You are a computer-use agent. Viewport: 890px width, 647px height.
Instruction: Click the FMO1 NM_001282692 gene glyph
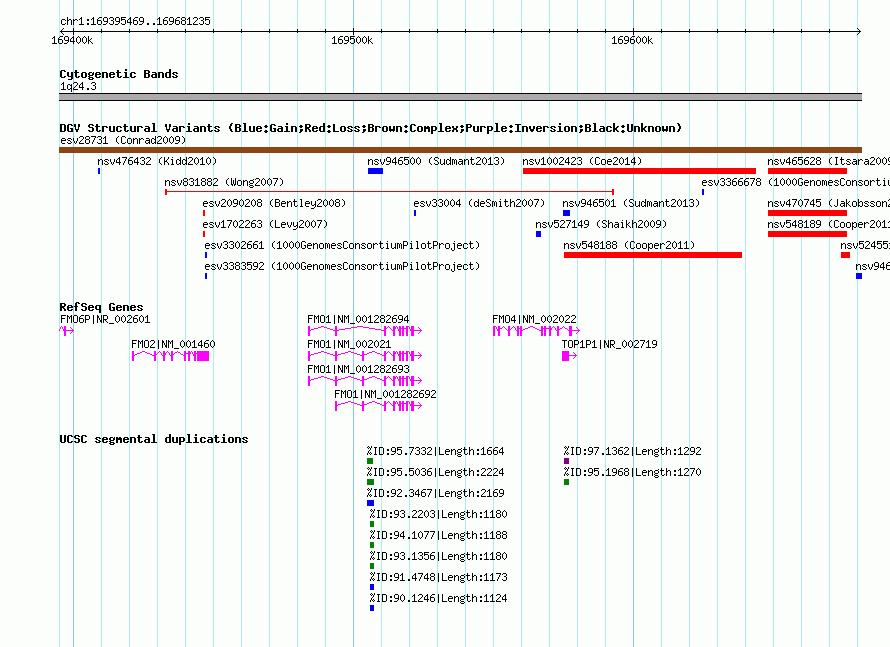coord(379,406)
